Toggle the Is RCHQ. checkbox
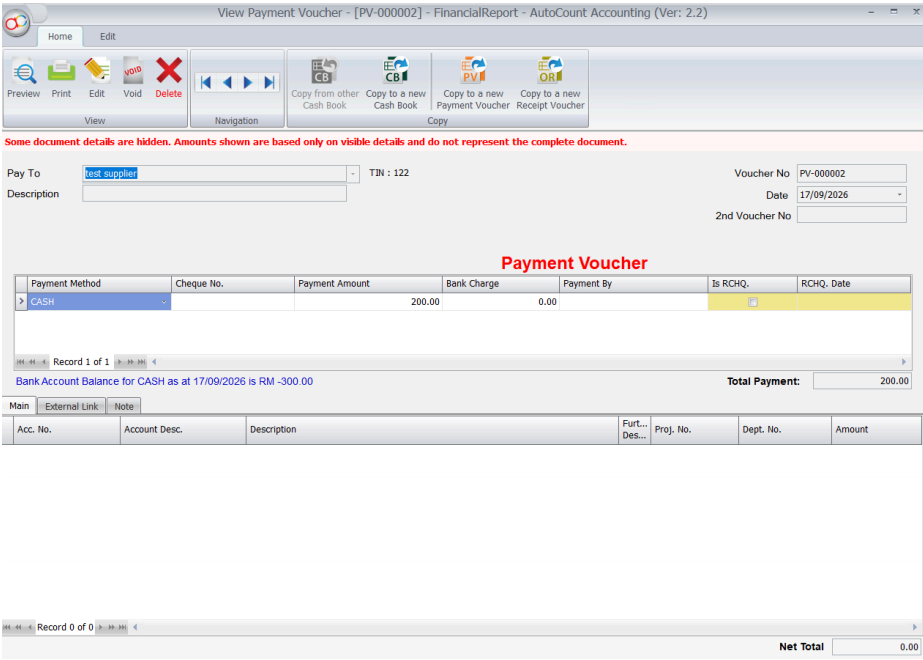This screenshot has height=660, width=923. coord(752,302)
